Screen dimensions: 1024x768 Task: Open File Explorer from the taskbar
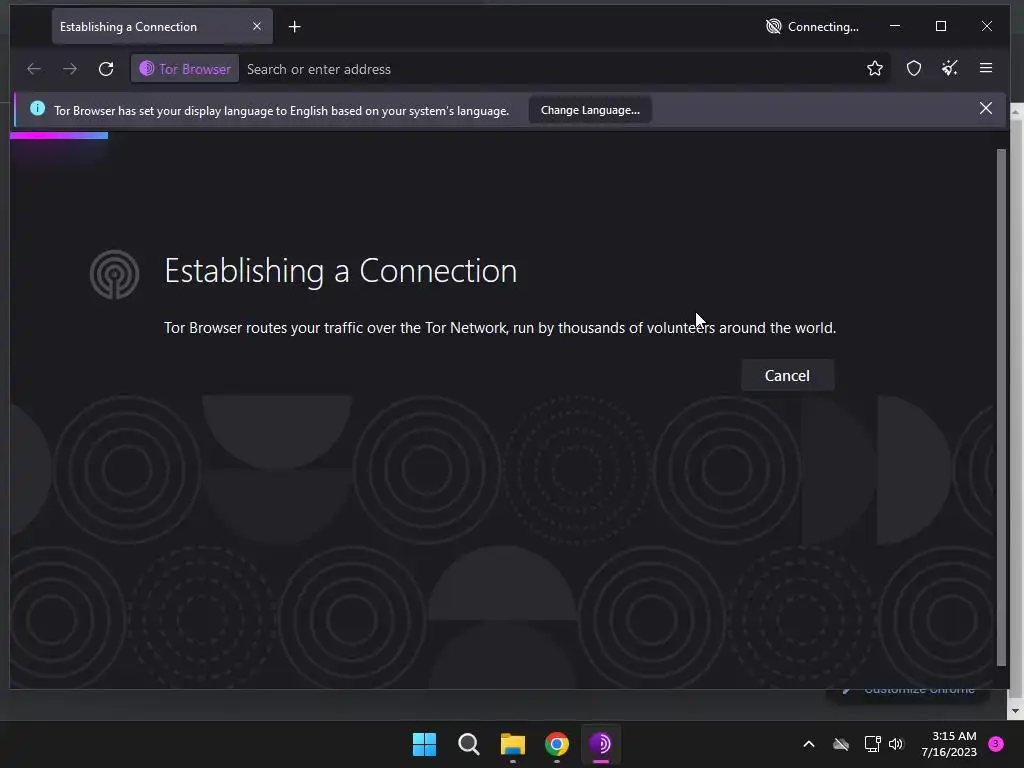click(x=513, y=744)
